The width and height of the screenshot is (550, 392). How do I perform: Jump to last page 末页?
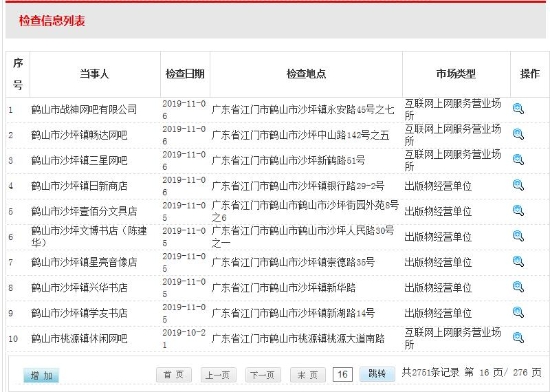[x=308, y=375]
